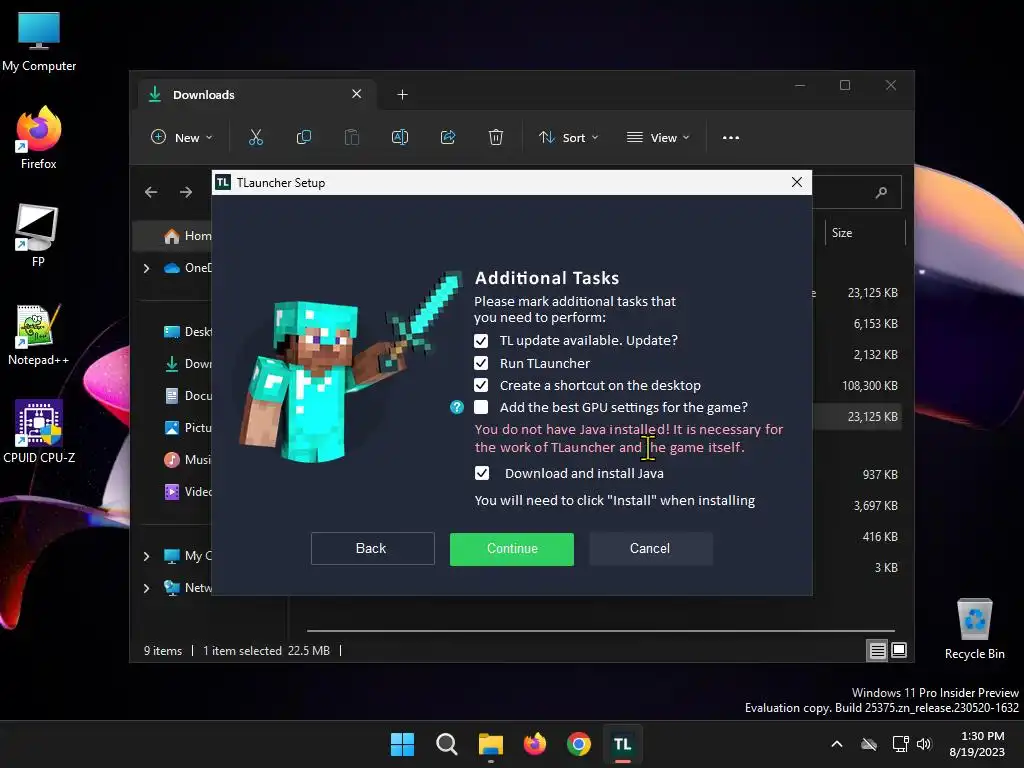Open the View dropdown in Explorer
Image resolution: width=1024 pixels, height=768 pixels.
(658, 138)
